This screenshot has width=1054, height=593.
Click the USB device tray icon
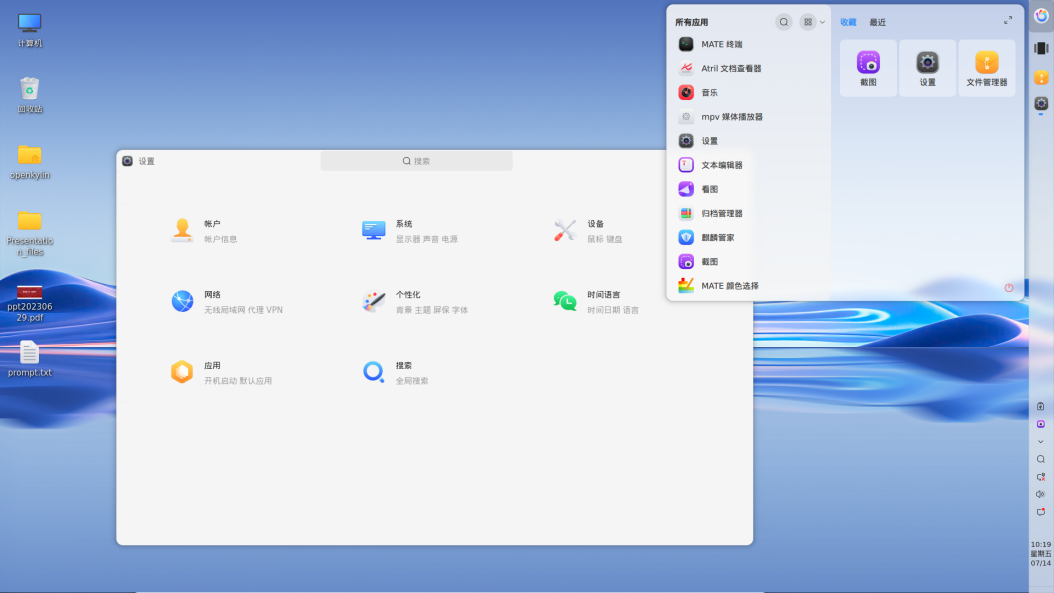1041,406
